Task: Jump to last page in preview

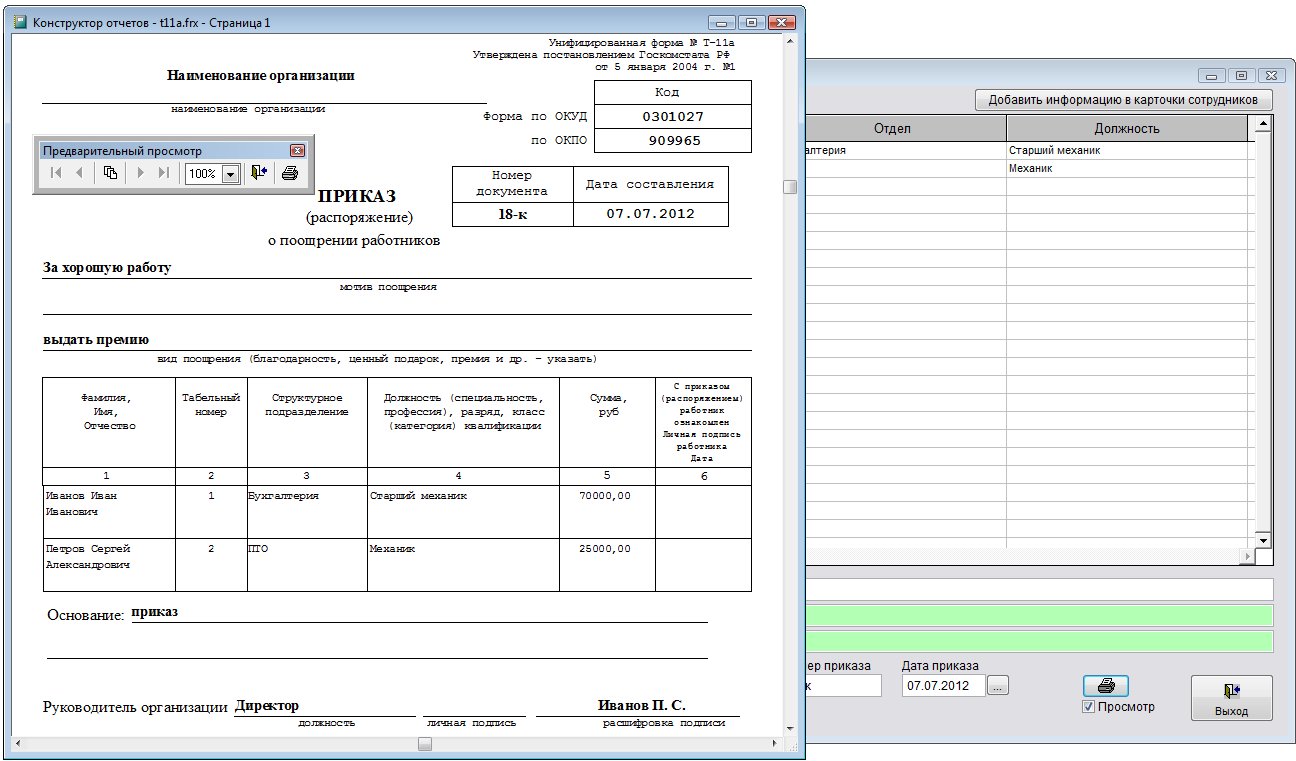Action: click(163, 173)
